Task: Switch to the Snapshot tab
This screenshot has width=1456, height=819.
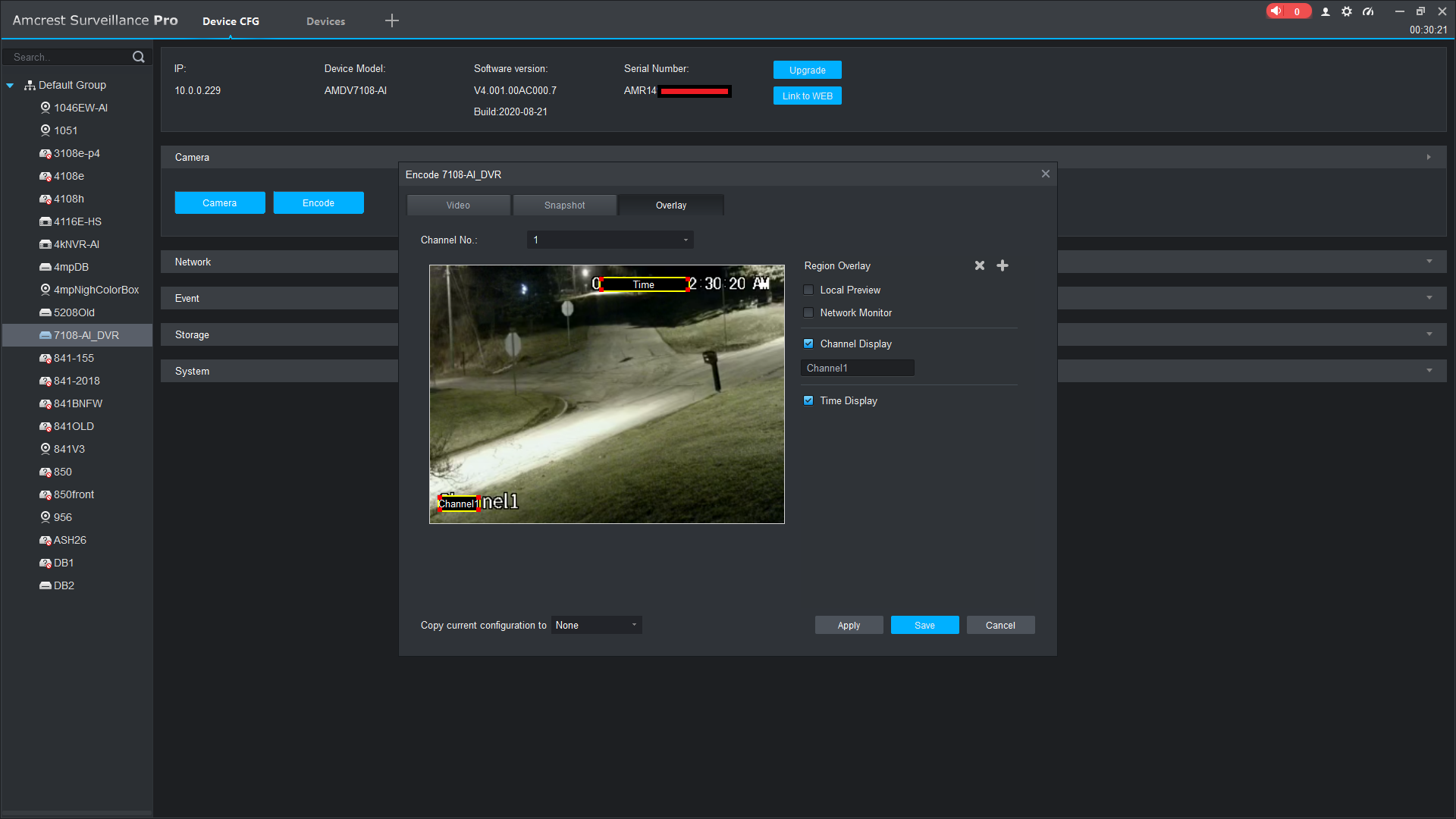Action: click(564, 205)
